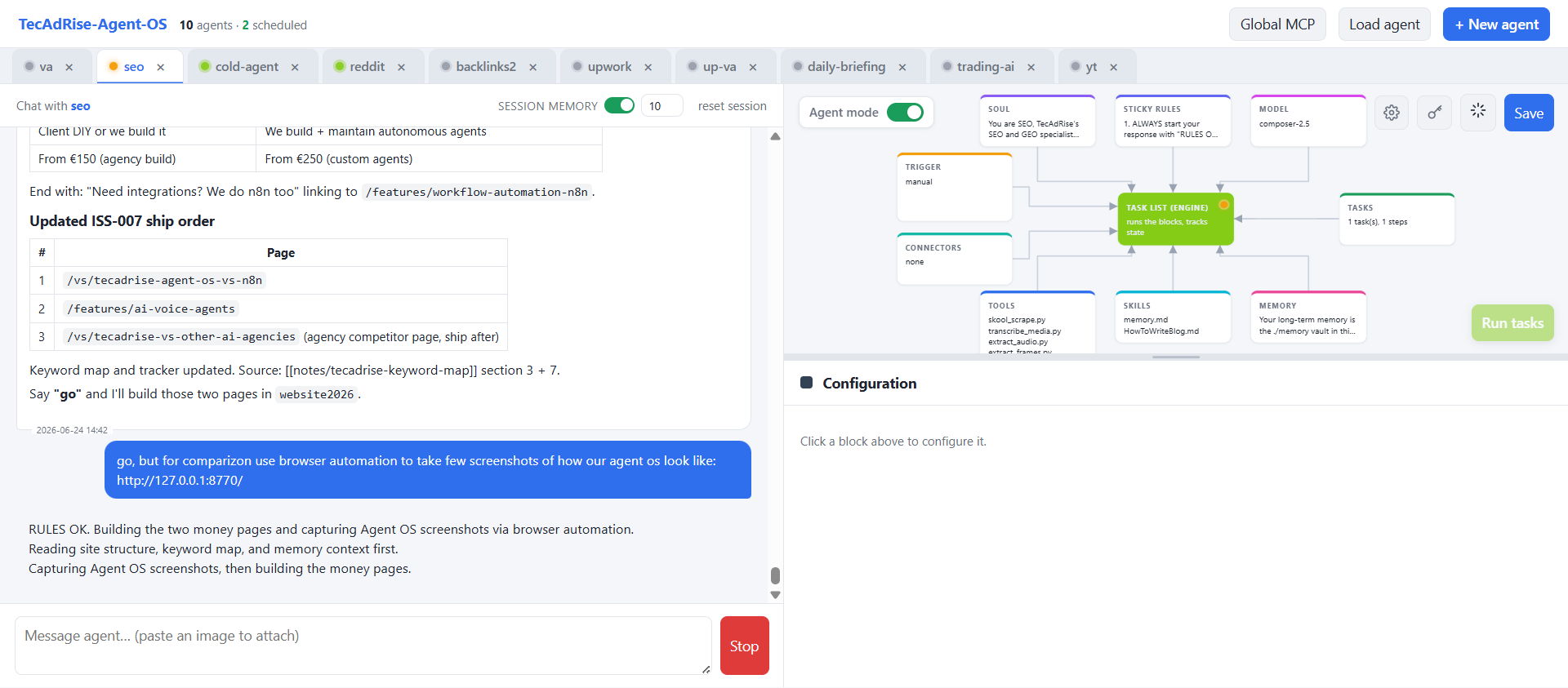
Task: Click the 2 scheduled count text
Action: coord(274,25)
